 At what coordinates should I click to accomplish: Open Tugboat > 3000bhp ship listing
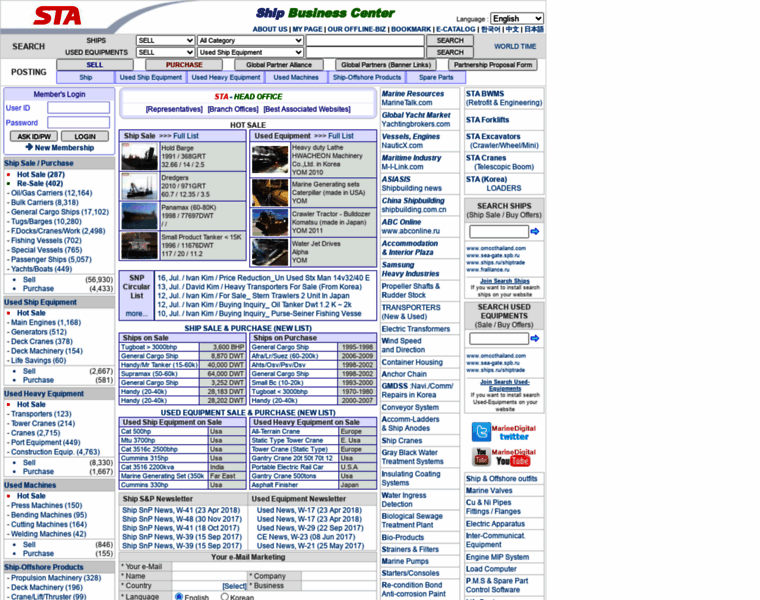tap(149, 347)
